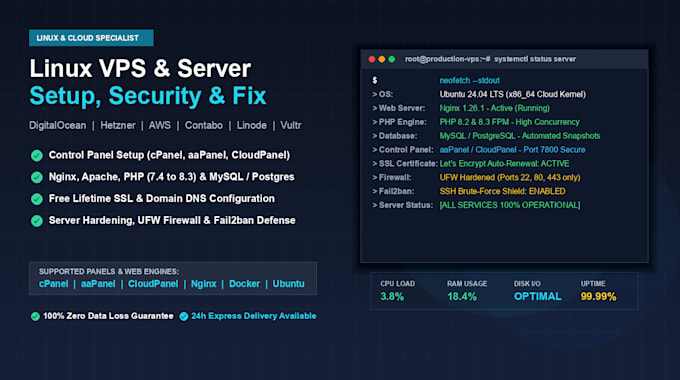
Task: Select cPanel in supported panels list
Action: coord(54,284)
